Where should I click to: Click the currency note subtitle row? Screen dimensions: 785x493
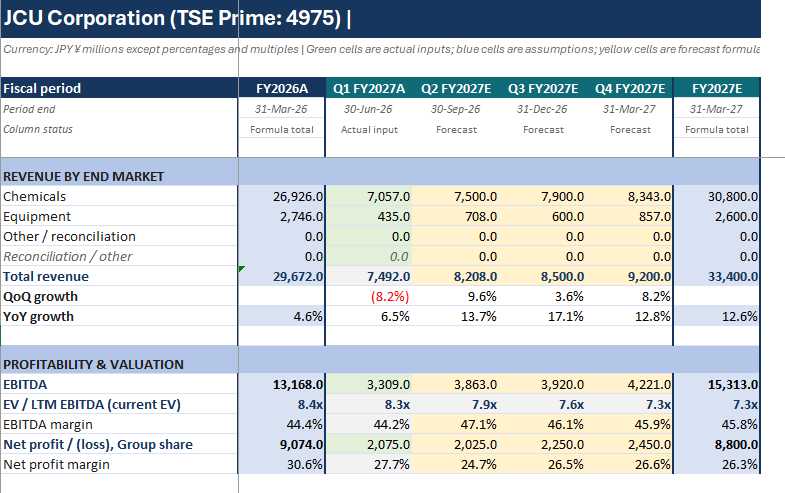[x=380, y=49]
